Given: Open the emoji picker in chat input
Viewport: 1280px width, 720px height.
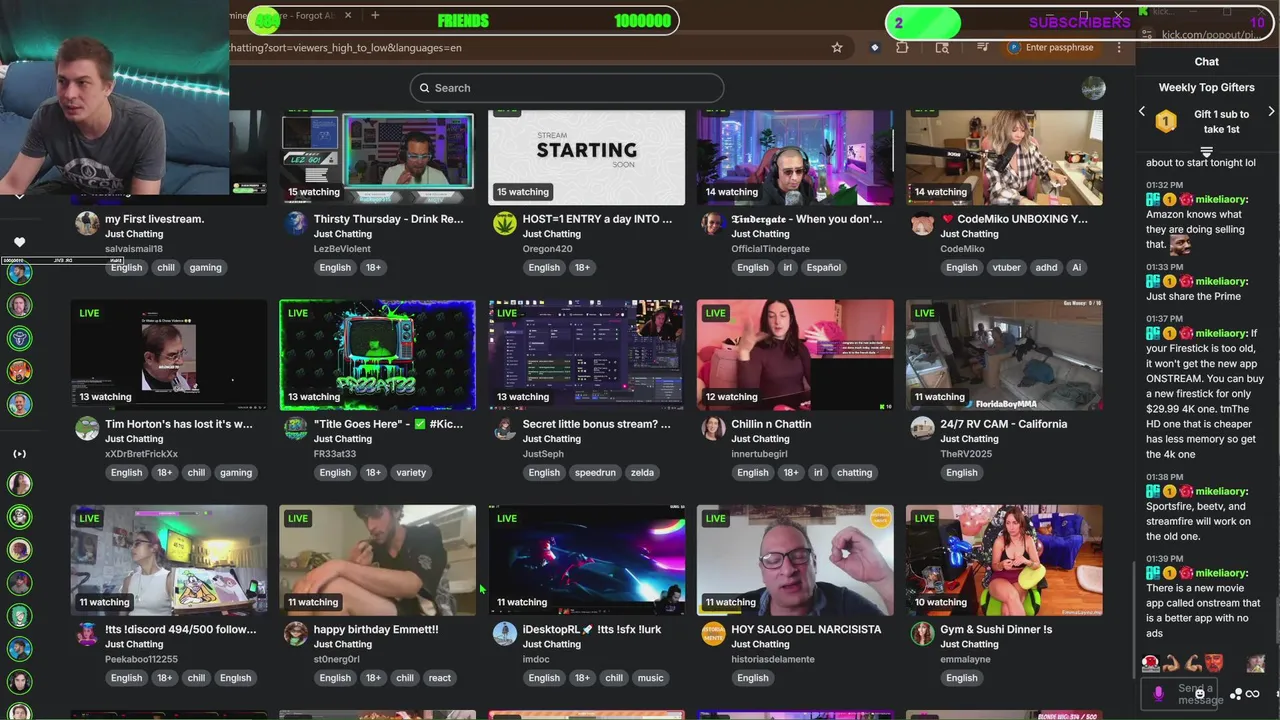Looking at the screenshot, I should click(1200, 693).
